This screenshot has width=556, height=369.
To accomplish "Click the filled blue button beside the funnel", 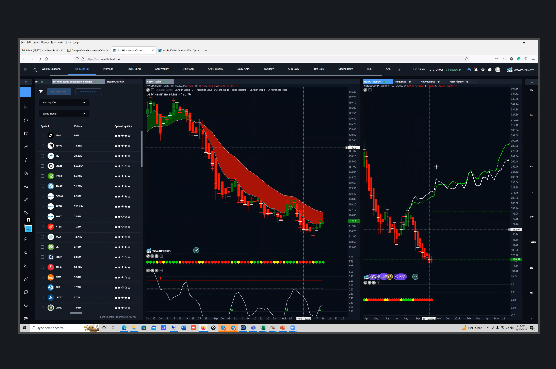I will 59,91.
